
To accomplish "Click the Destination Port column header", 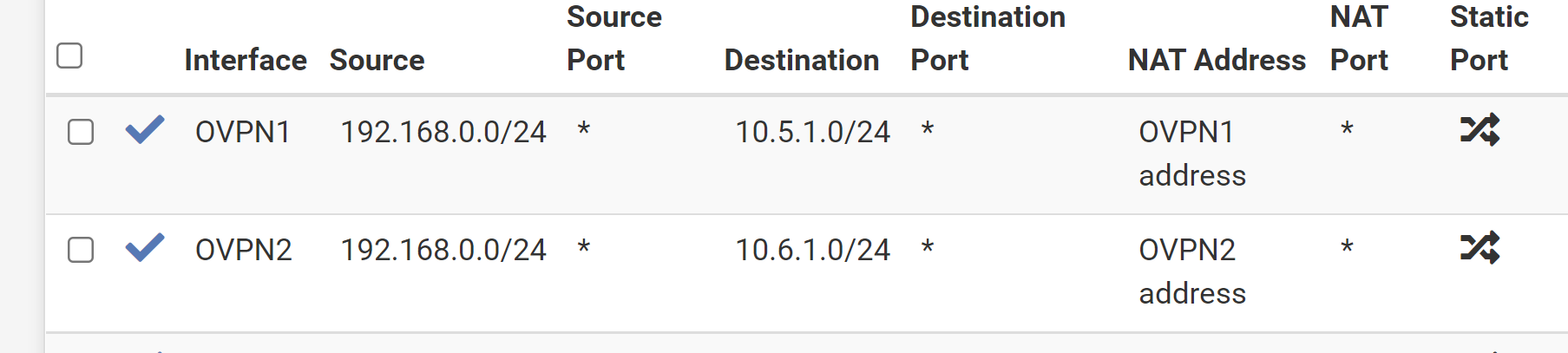I will point(987,38).
